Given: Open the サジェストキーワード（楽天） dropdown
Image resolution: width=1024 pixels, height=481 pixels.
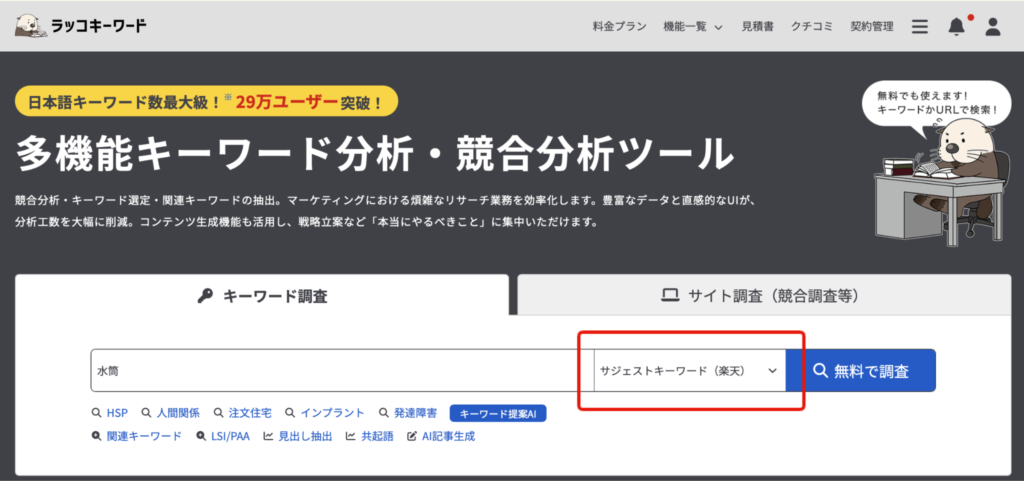Looking at the screenshot, I should click(689, 370).
